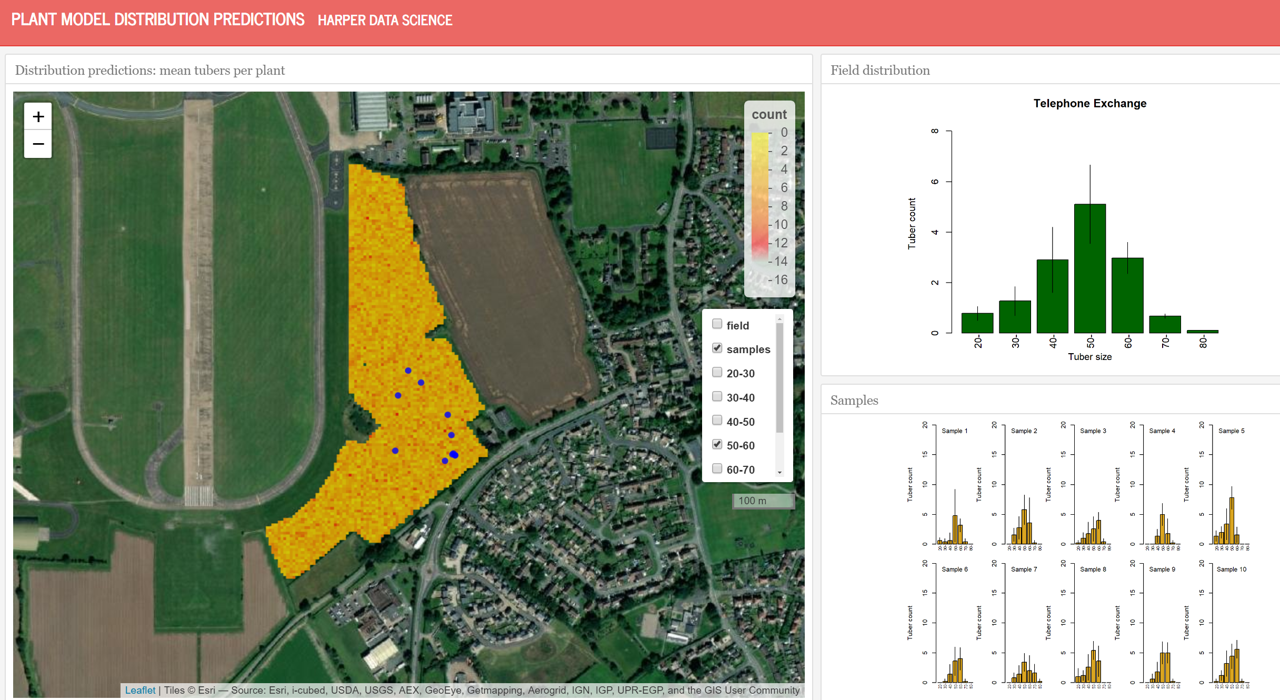Show the 30-40 size layer

click(x=717, y=396)
